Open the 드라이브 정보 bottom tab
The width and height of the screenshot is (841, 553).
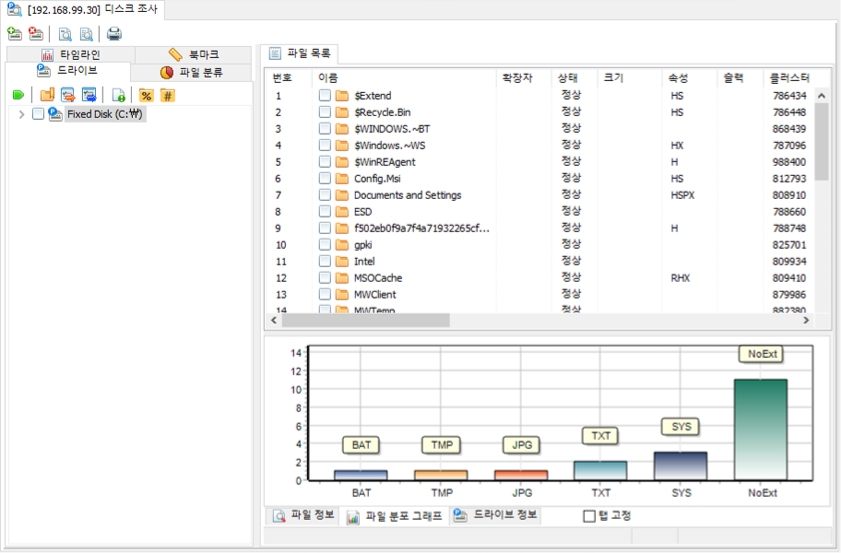[x=495, y=515]
